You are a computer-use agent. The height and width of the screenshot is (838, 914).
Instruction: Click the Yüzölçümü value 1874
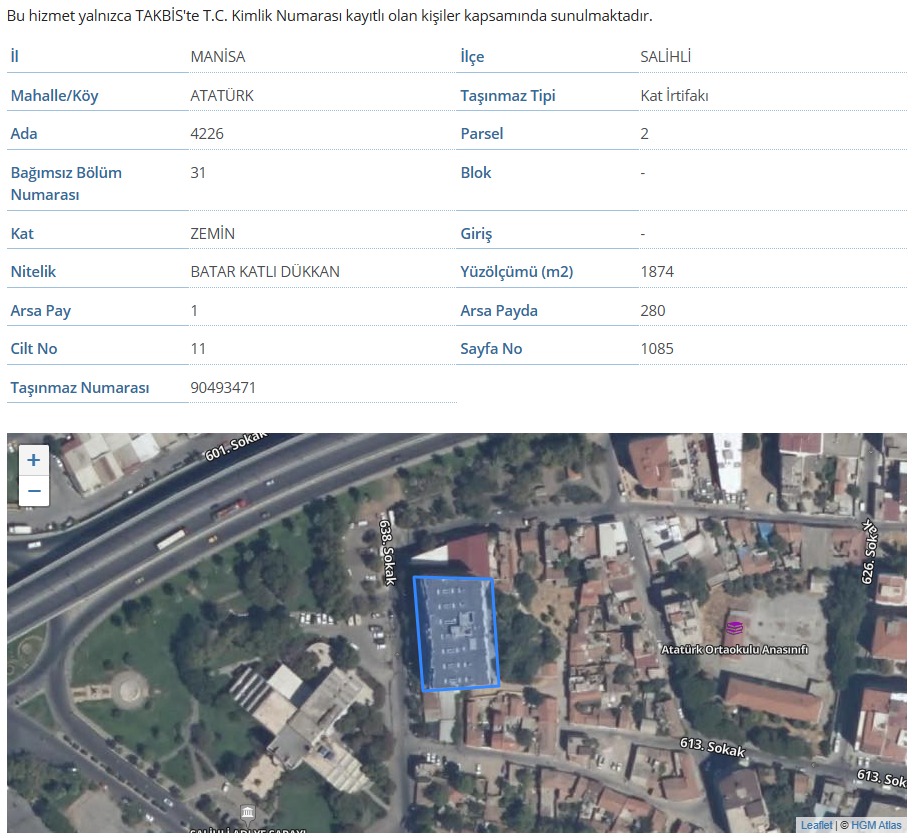click(657, 271)
